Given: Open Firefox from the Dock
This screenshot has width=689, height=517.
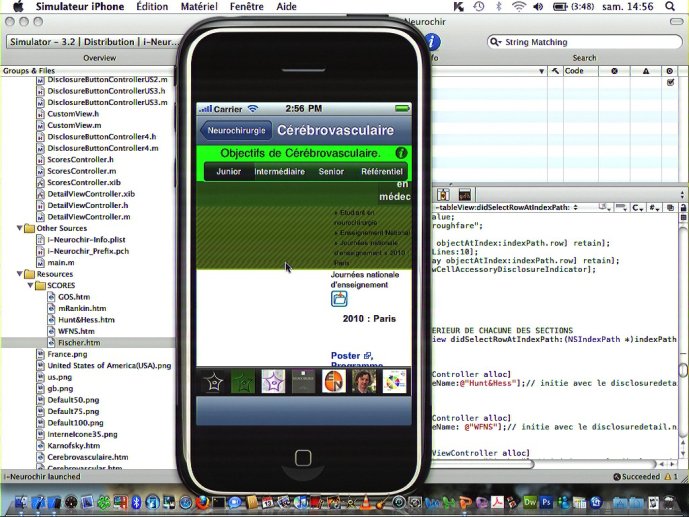Looking at the screenshot, I should [x=202, y=502].
